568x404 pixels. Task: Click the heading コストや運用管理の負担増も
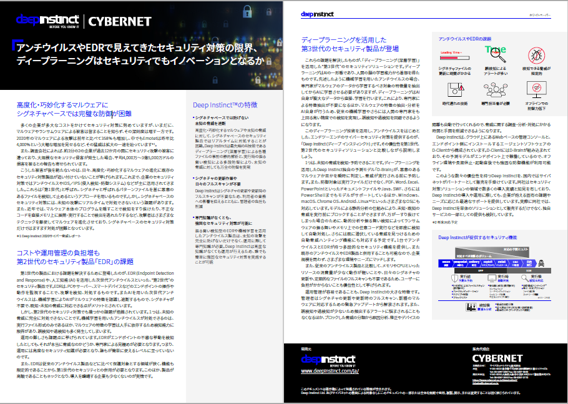click(58, 253)
